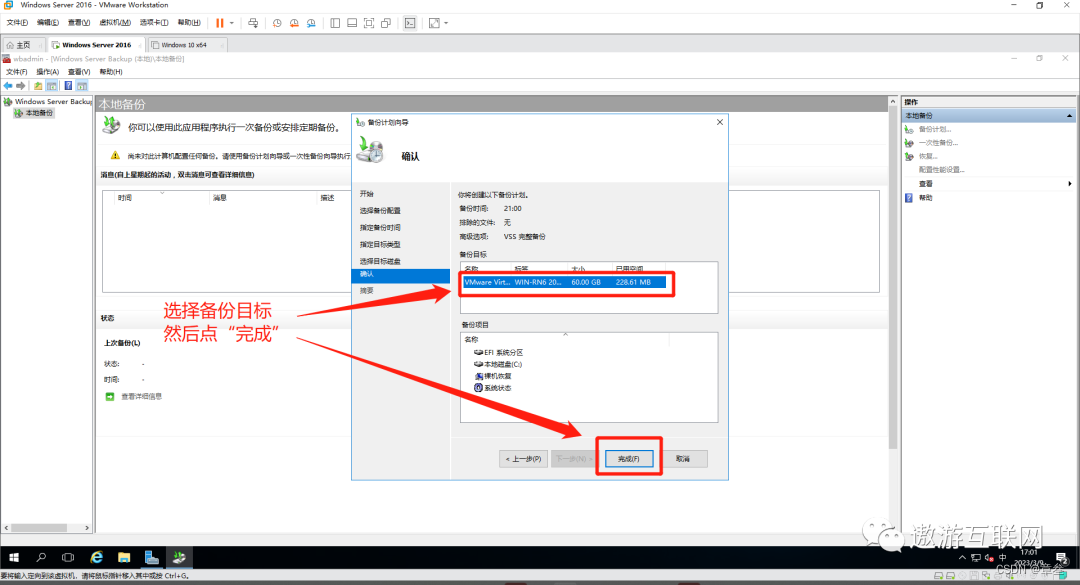Launch Internet Explorer from the taskbar
Screen dimensions: 1080x585
[96, 557]
